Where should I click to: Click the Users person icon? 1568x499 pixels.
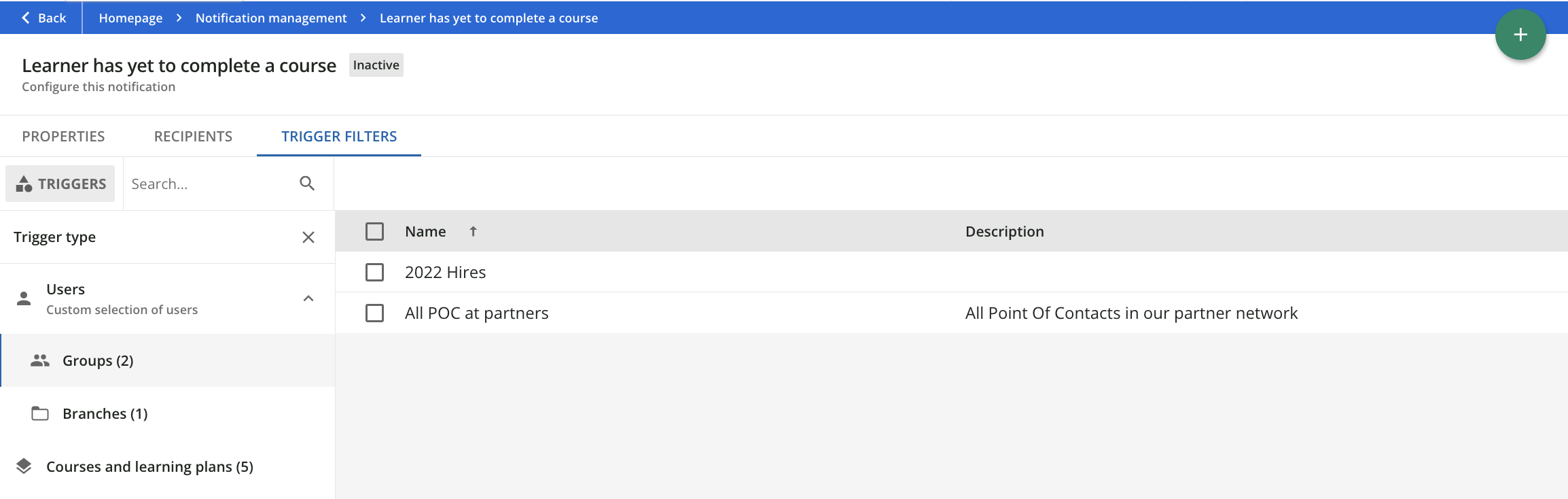[24, 298]
